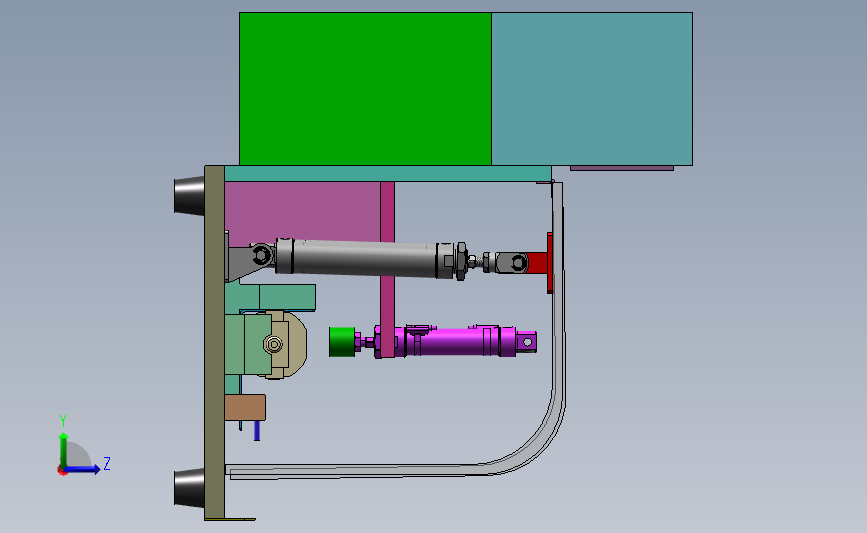The image size is (867, 533).
Task: Select the top black rubber foot
Action: click(x=190, y=195)
